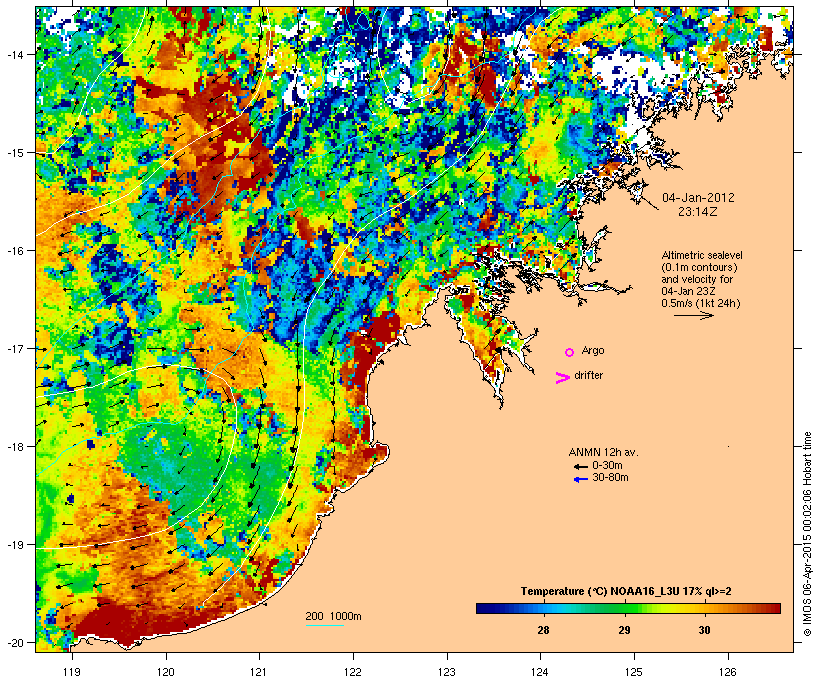Click the blue 30-80m ANMN arrow
820x680 pixels.
580,479
